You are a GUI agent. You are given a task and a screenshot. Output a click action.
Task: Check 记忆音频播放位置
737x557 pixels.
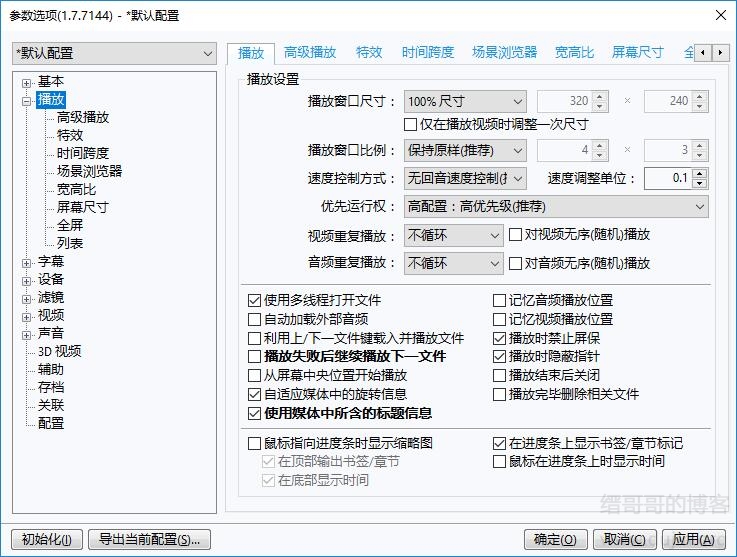pos(499,300)
